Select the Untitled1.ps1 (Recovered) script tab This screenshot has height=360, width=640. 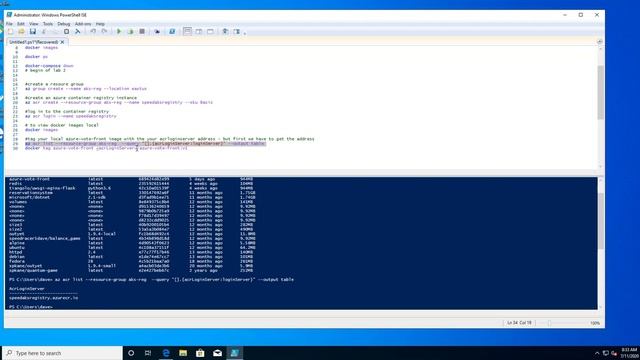(x=33, y=42)
